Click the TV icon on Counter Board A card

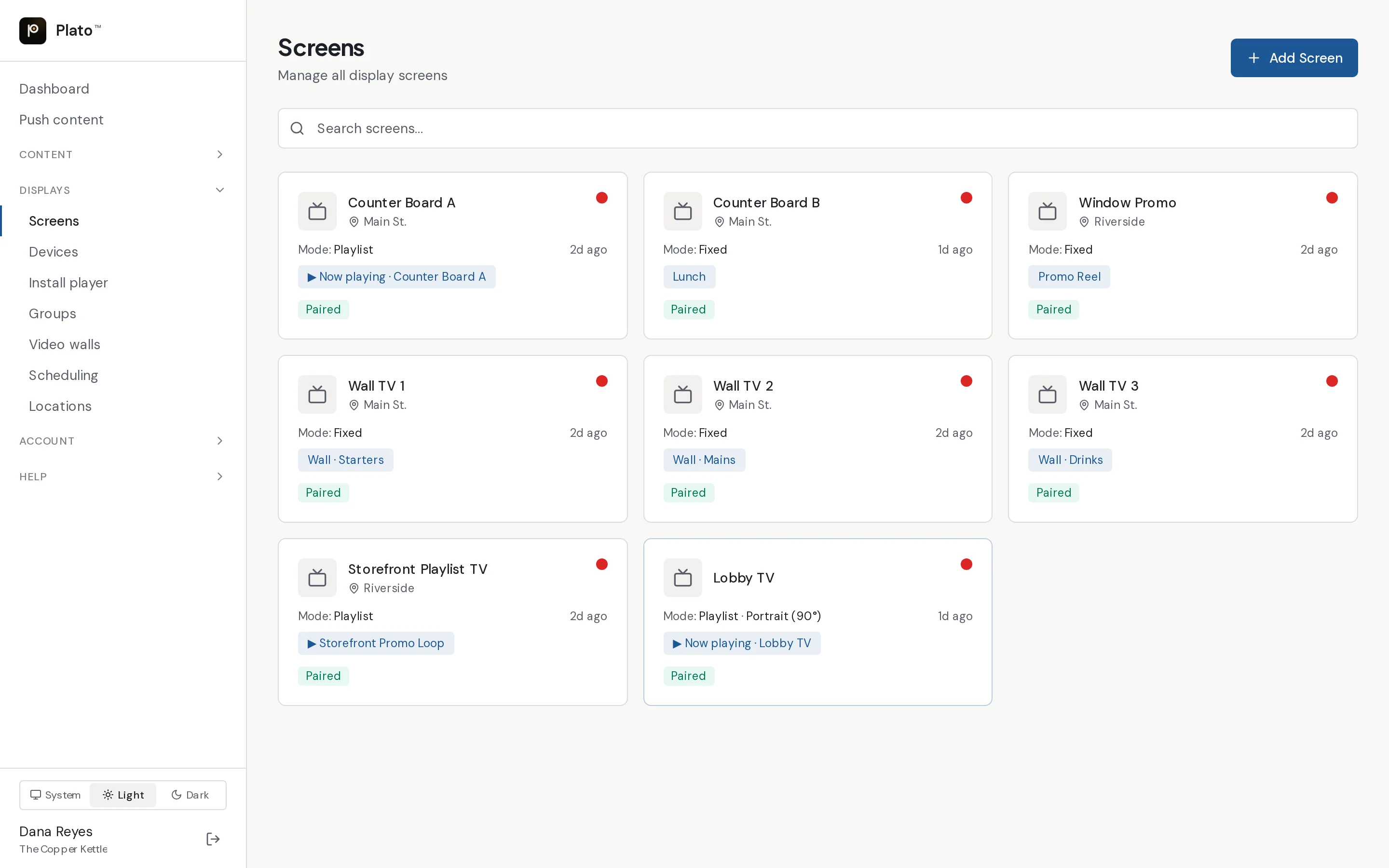coord(317,211)
